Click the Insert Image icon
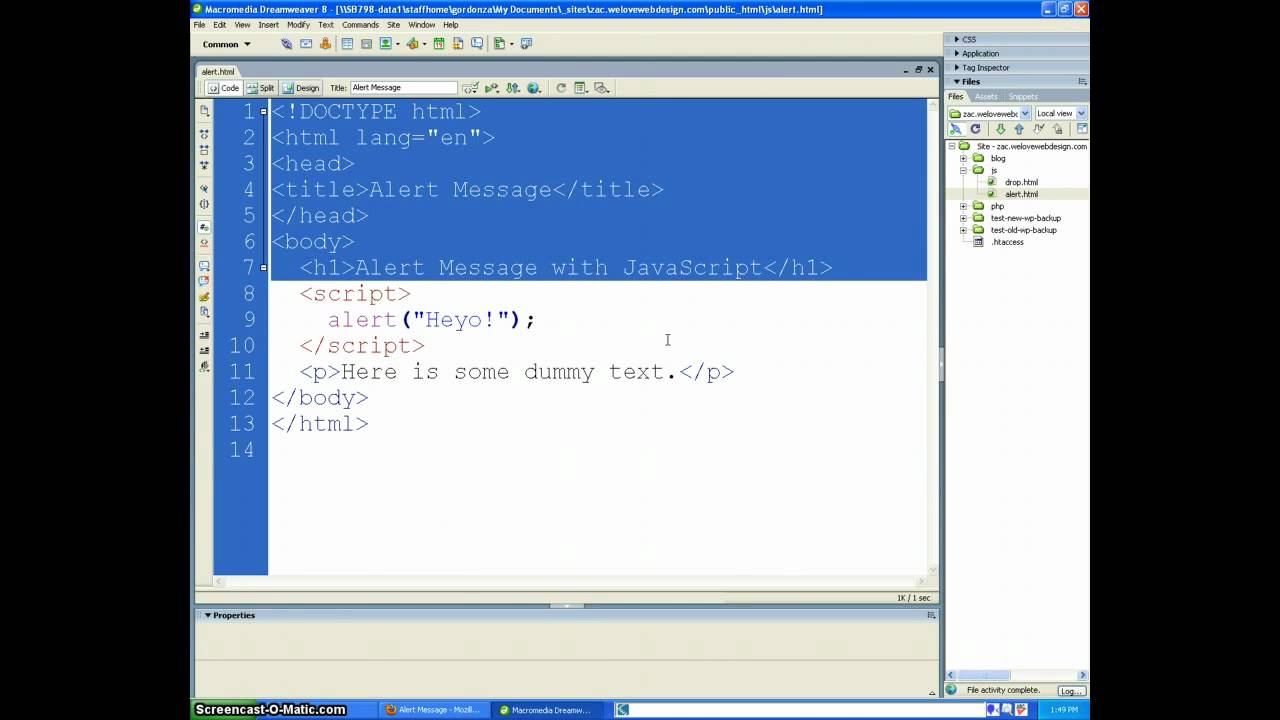Viewport: 1280px width, 720px height. [386, 44]
